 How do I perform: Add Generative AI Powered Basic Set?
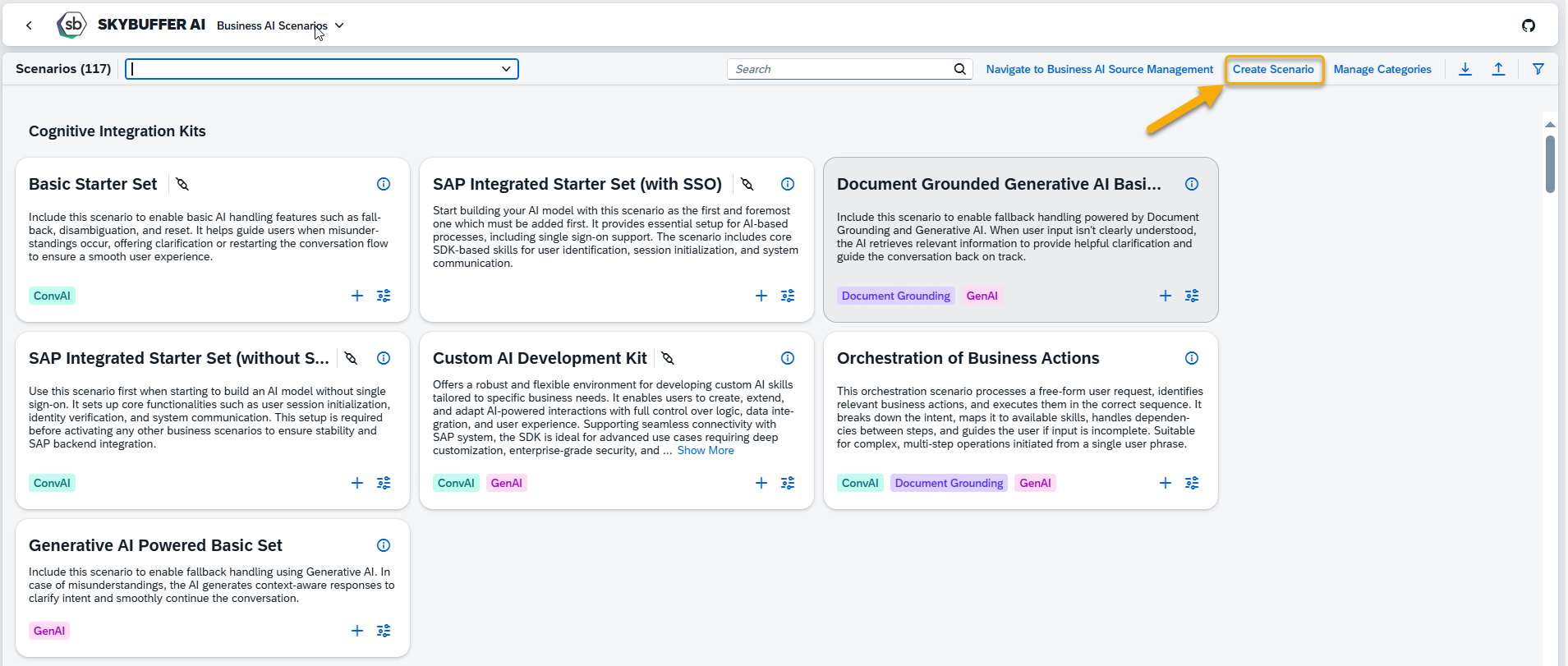point(357,631)
